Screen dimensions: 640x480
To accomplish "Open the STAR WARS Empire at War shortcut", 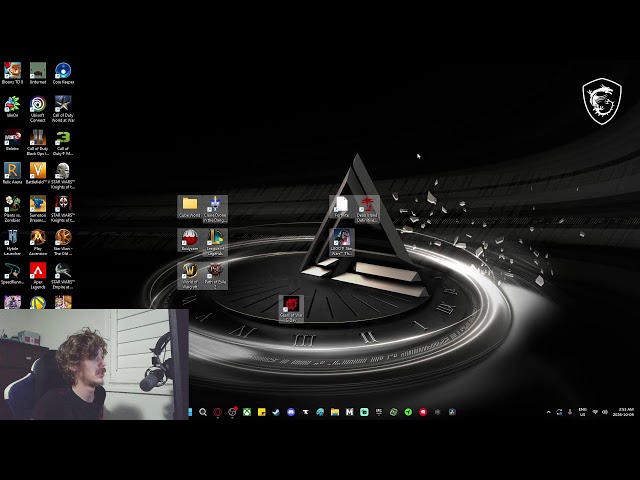I will [x=63, y=276].
